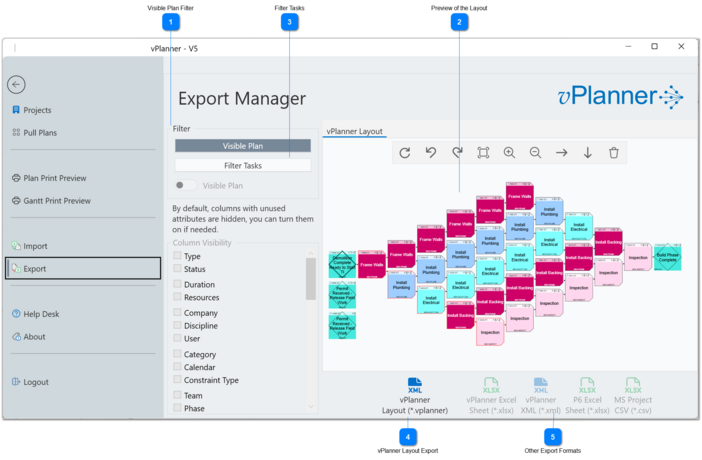Click the column visibility scrollbar thumb

311,279
